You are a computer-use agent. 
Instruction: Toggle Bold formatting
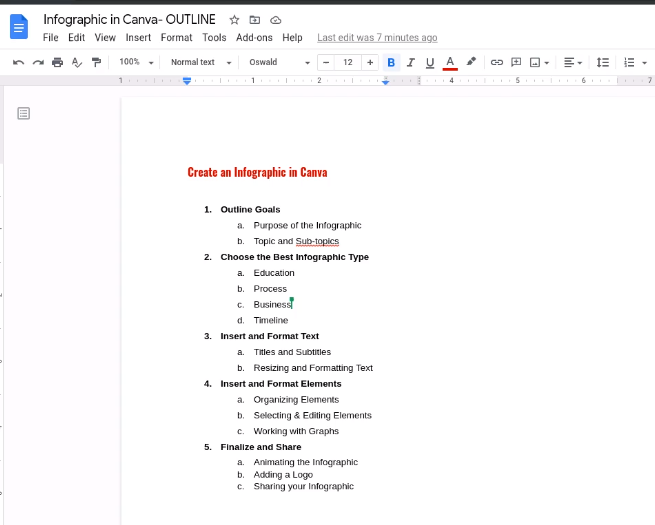coord(391,62)
